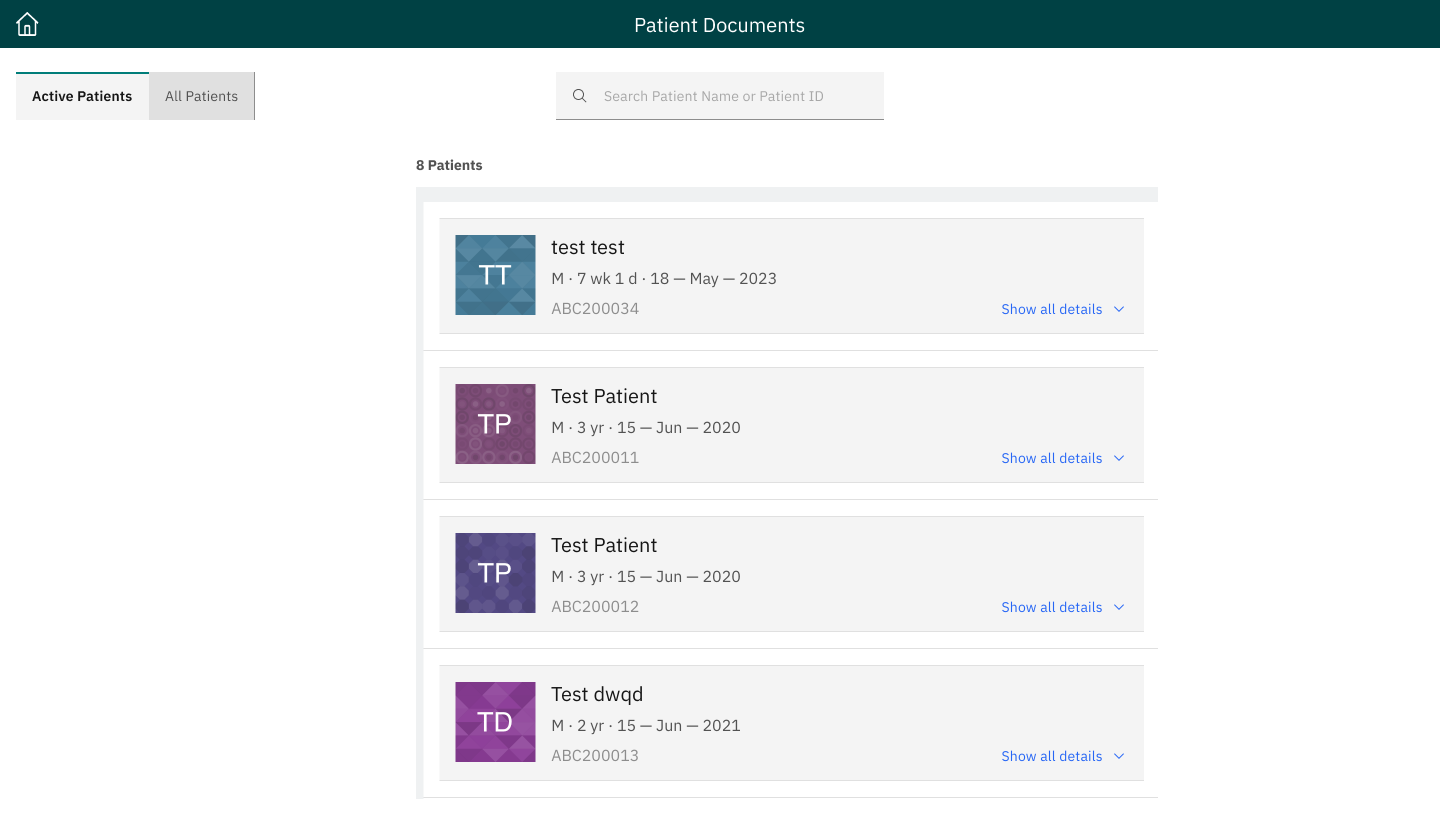Click the indigo TP avatar for ABC200012

pyautogui.click(x=495, y=572)
